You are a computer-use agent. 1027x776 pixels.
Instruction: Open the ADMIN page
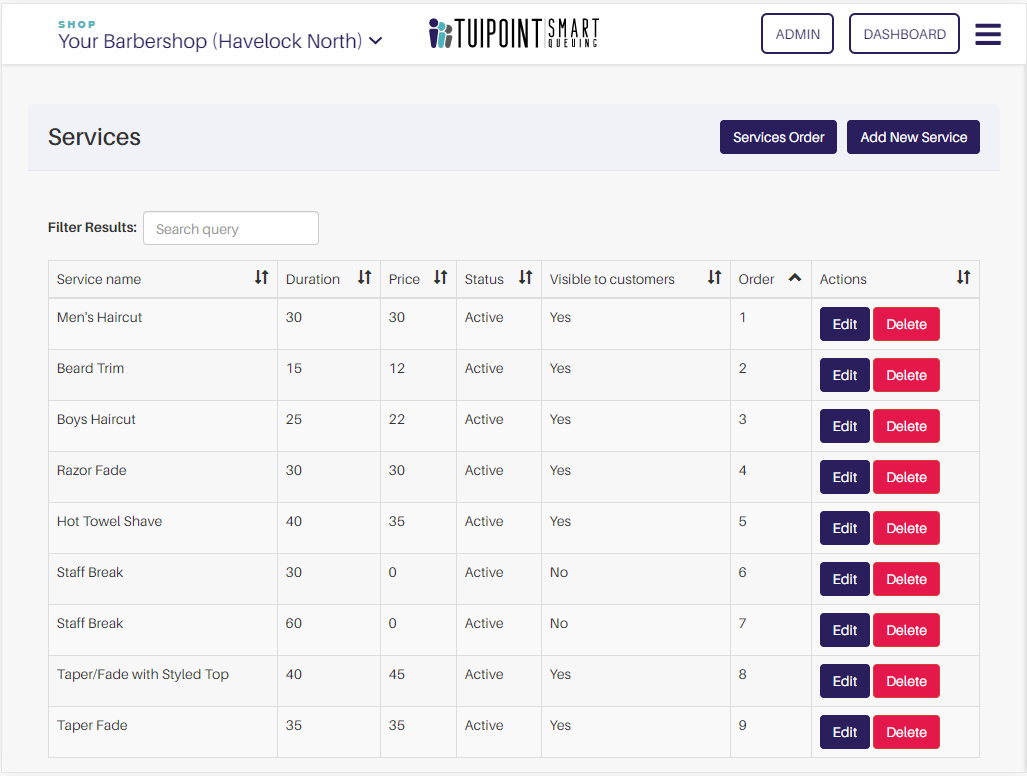click(x=797, y=33)
